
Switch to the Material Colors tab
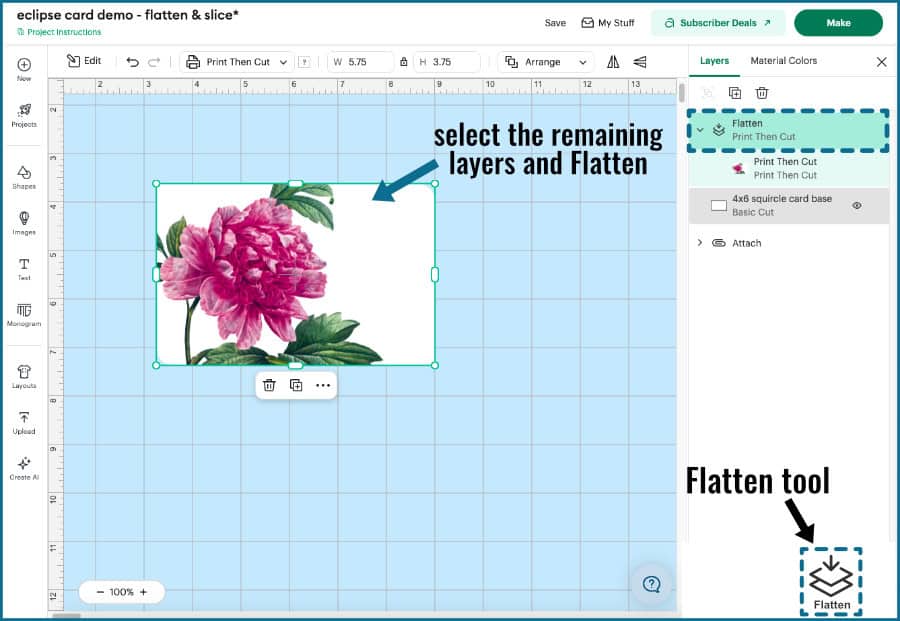coord(783,61)
